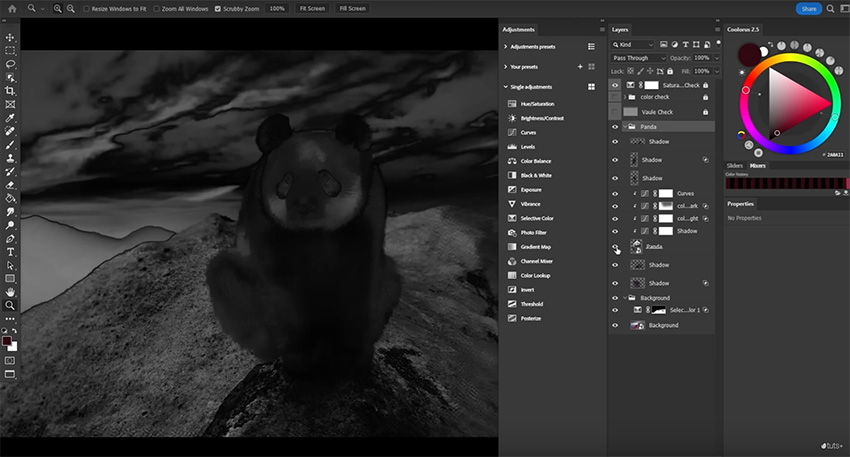This screenshot has height=457, width=850.
Task: Toggle visibility of the Panda group
Action: pyautogui.click(x=615, y=128)
